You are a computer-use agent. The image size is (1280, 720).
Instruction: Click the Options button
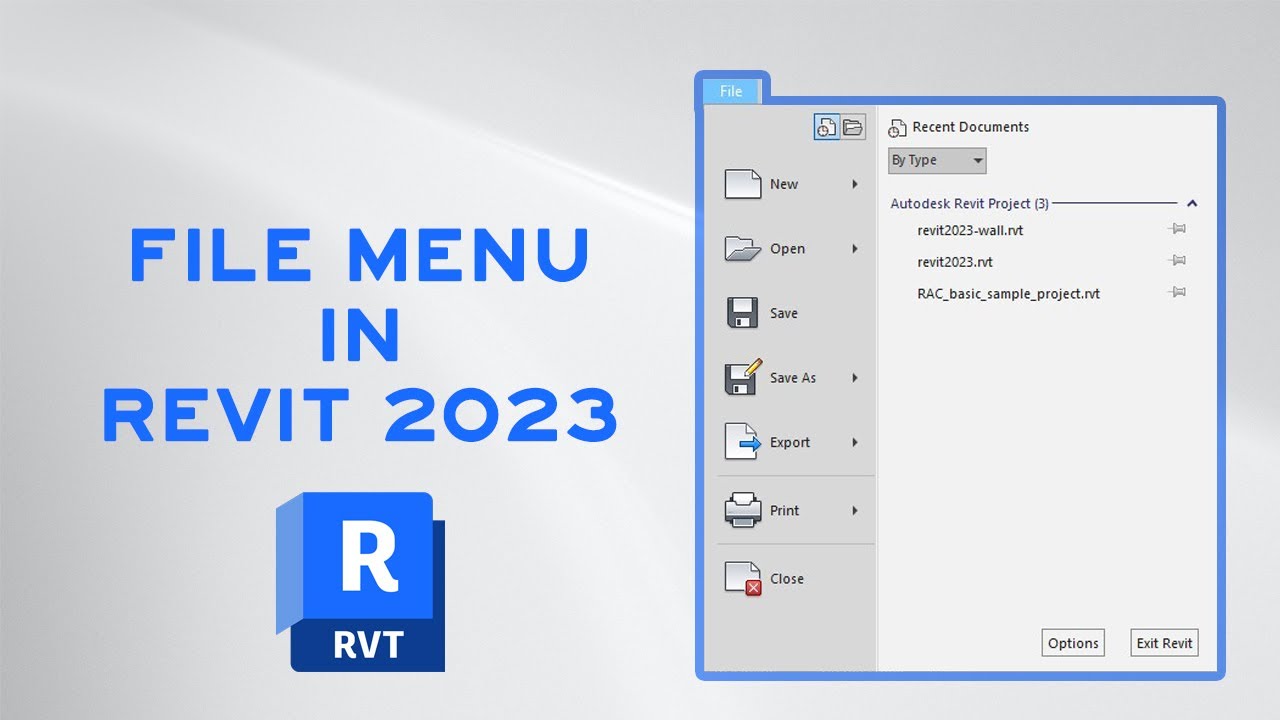coord(1073,643)
